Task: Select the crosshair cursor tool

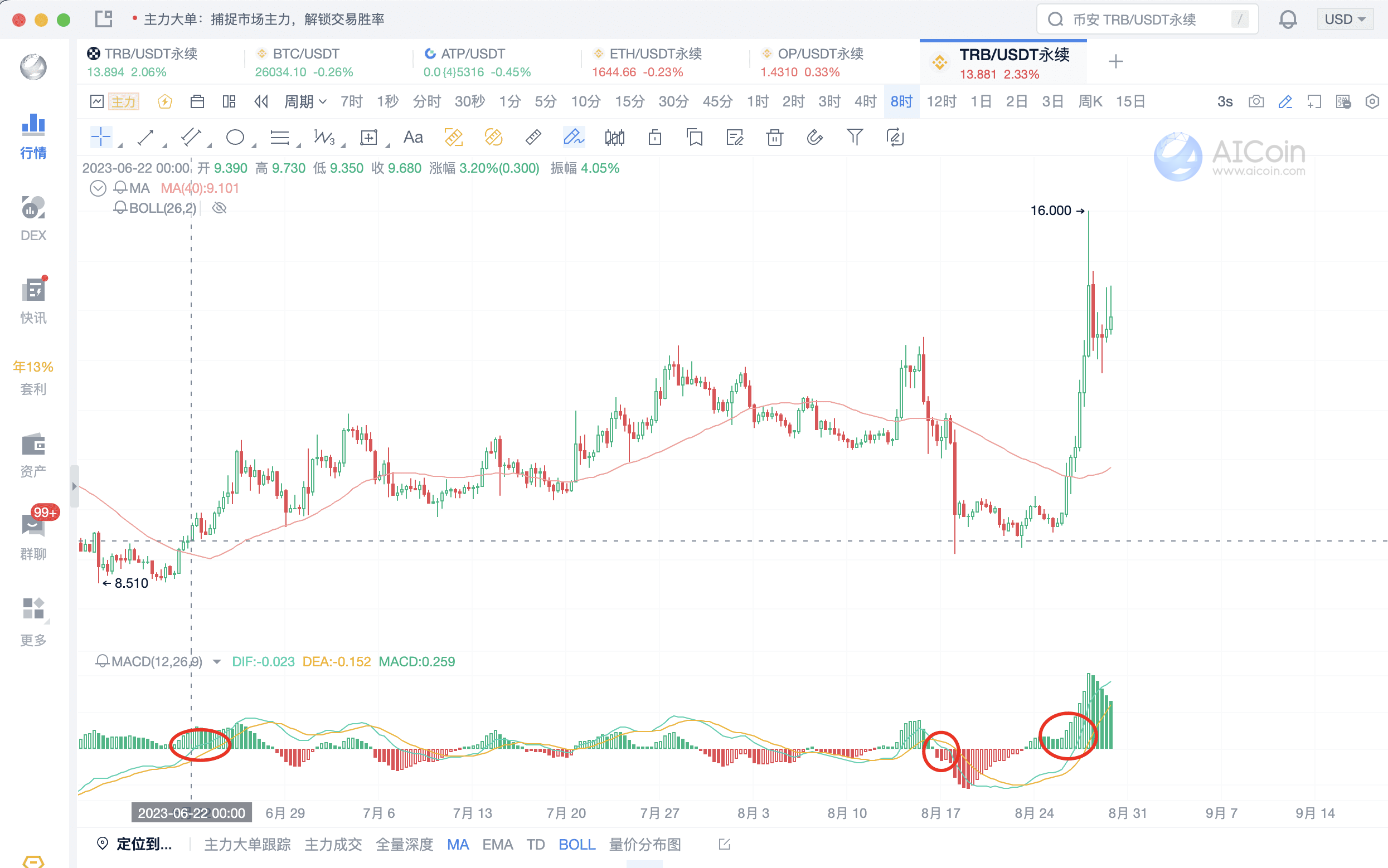Action: pyautogui.click(x=100, y=137)
